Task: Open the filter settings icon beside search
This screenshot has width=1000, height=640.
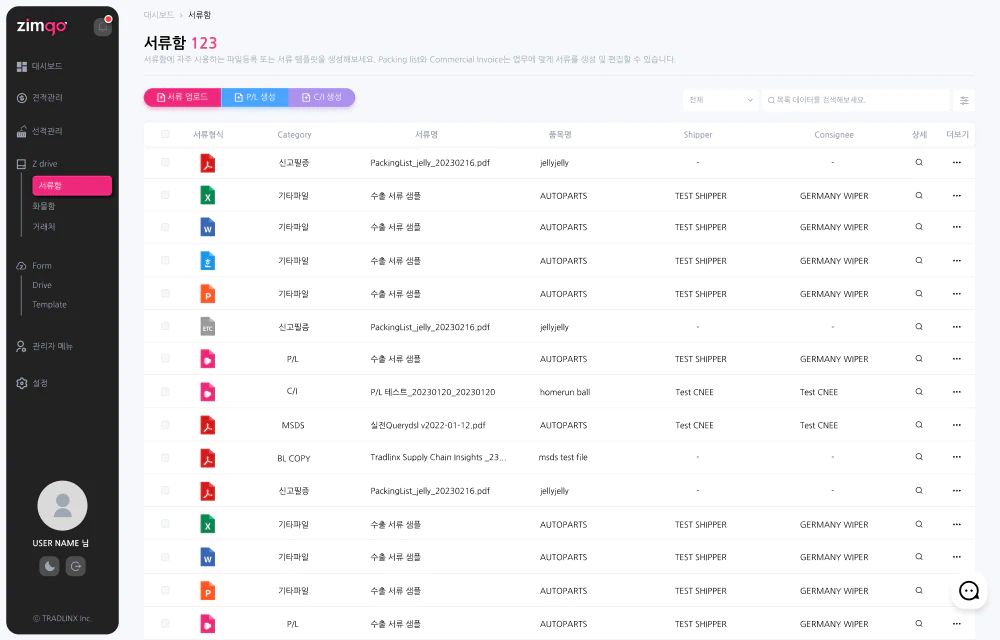Action: 964,100
